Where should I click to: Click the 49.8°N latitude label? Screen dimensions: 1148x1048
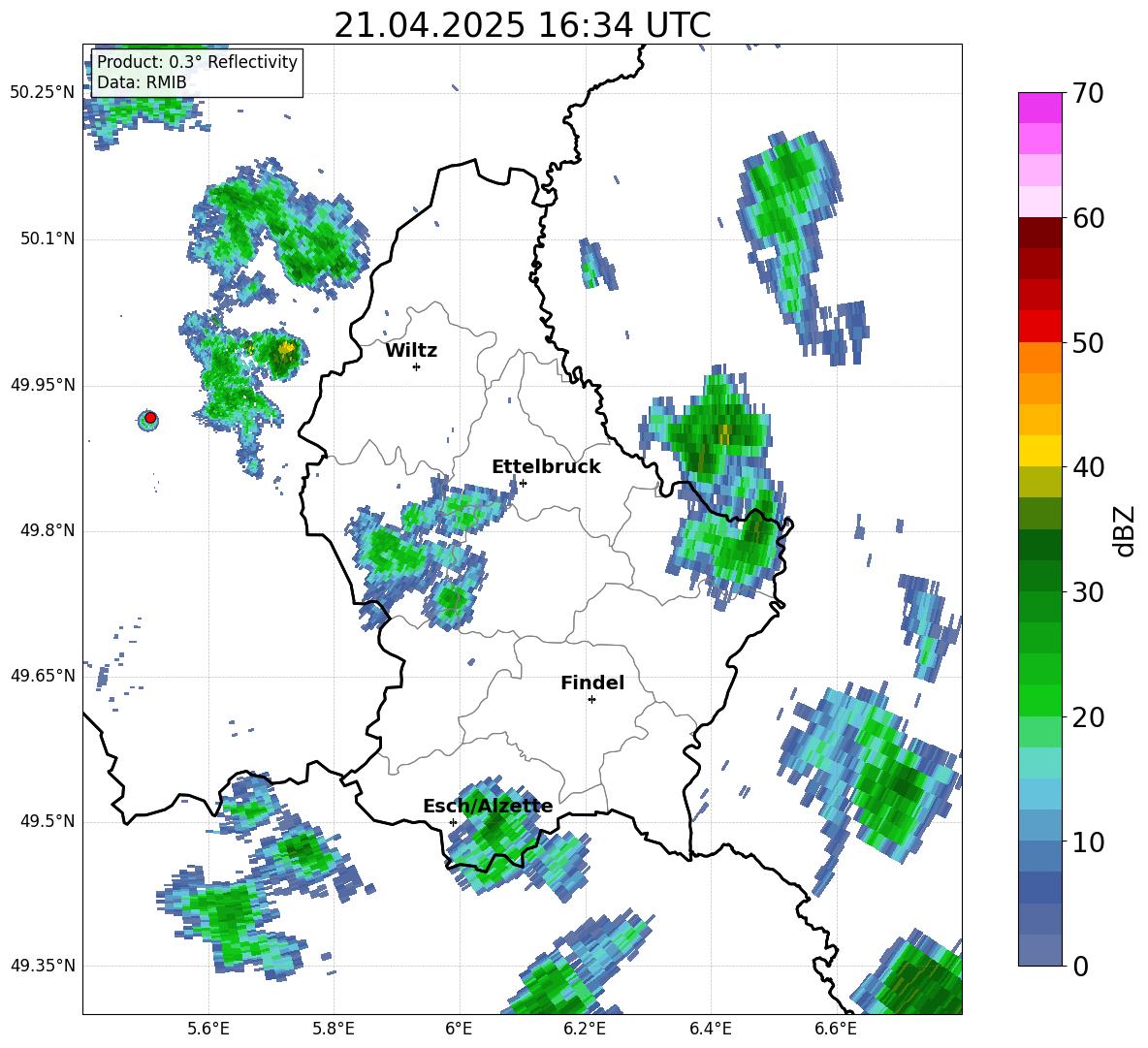[48, 530]
